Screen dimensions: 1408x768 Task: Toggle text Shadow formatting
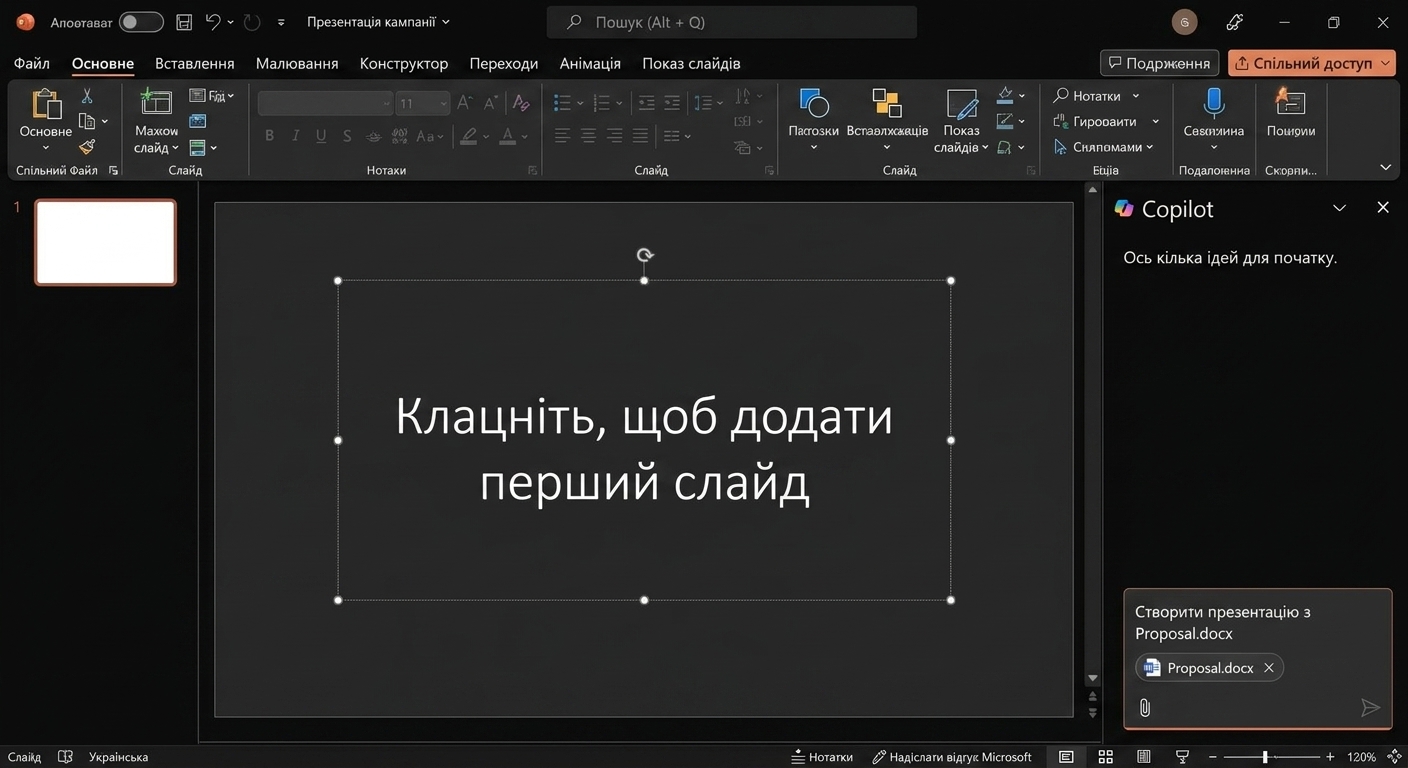[x=347, y=136]
